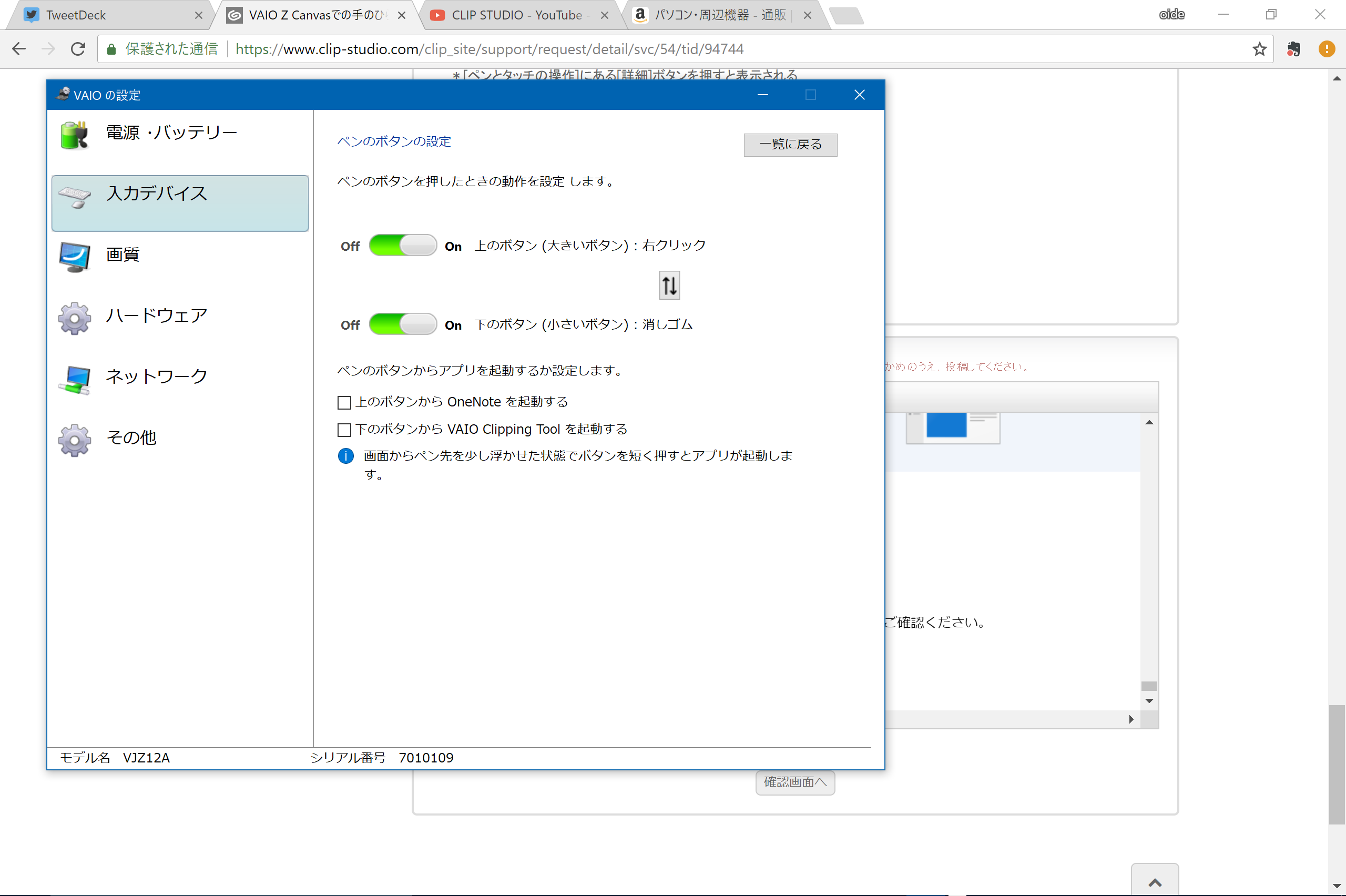Enable launching VAIO Clipping Tool checkbox
This screenshot has height=896, width=1346.
pos(344,430)
